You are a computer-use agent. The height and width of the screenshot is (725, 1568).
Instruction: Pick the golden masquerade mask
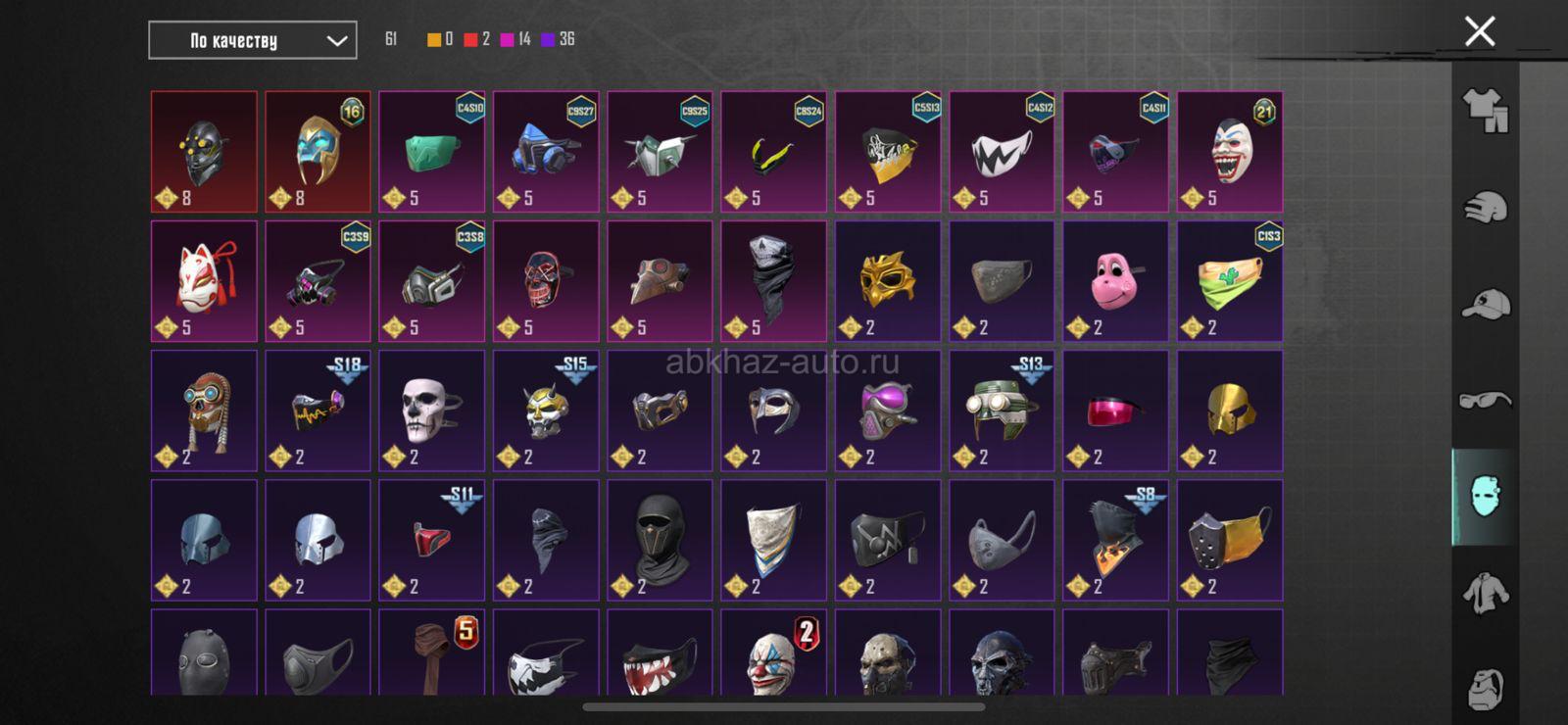(888, 281)
